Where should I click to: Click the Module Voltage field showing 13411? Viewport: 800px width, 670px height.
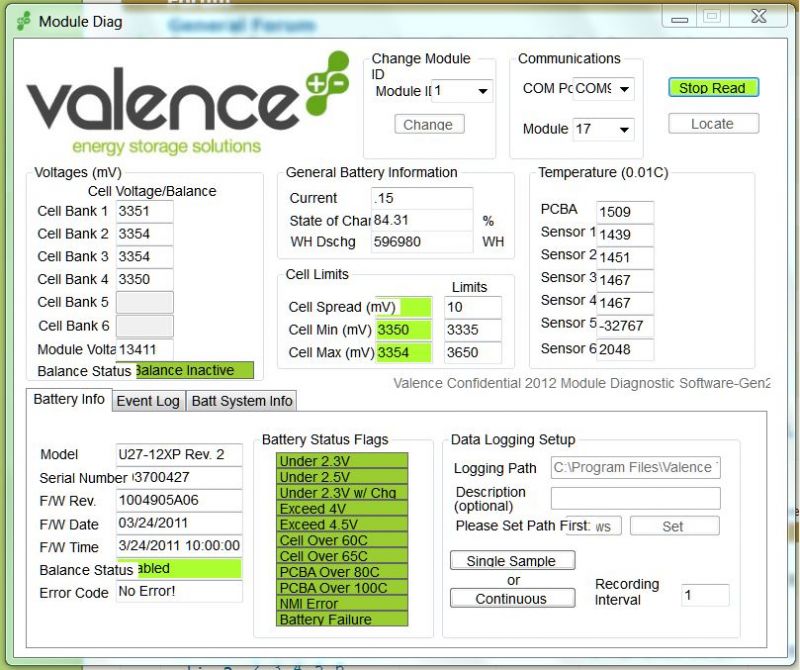tap(144, 350)
